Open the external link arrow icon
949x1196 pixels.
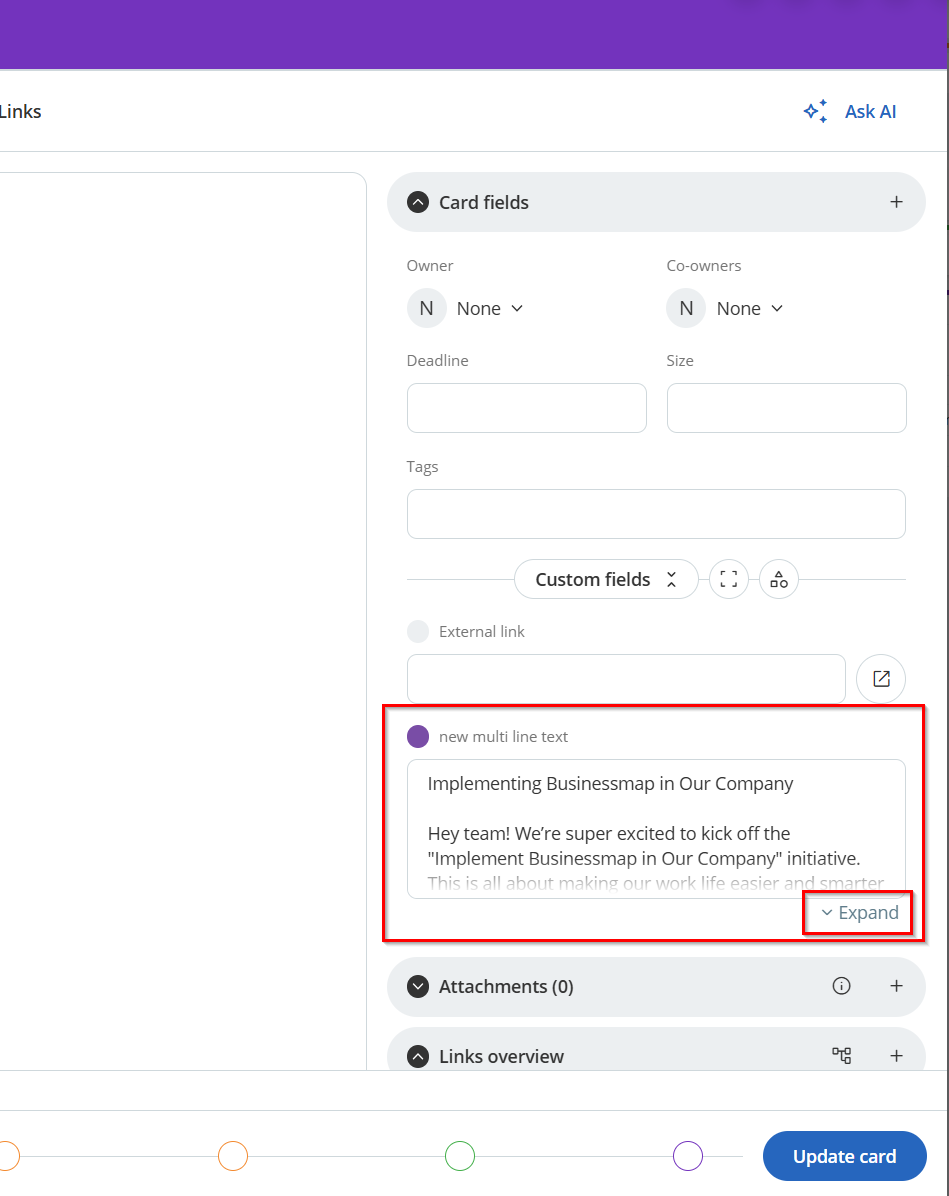[x=881, y=679]
